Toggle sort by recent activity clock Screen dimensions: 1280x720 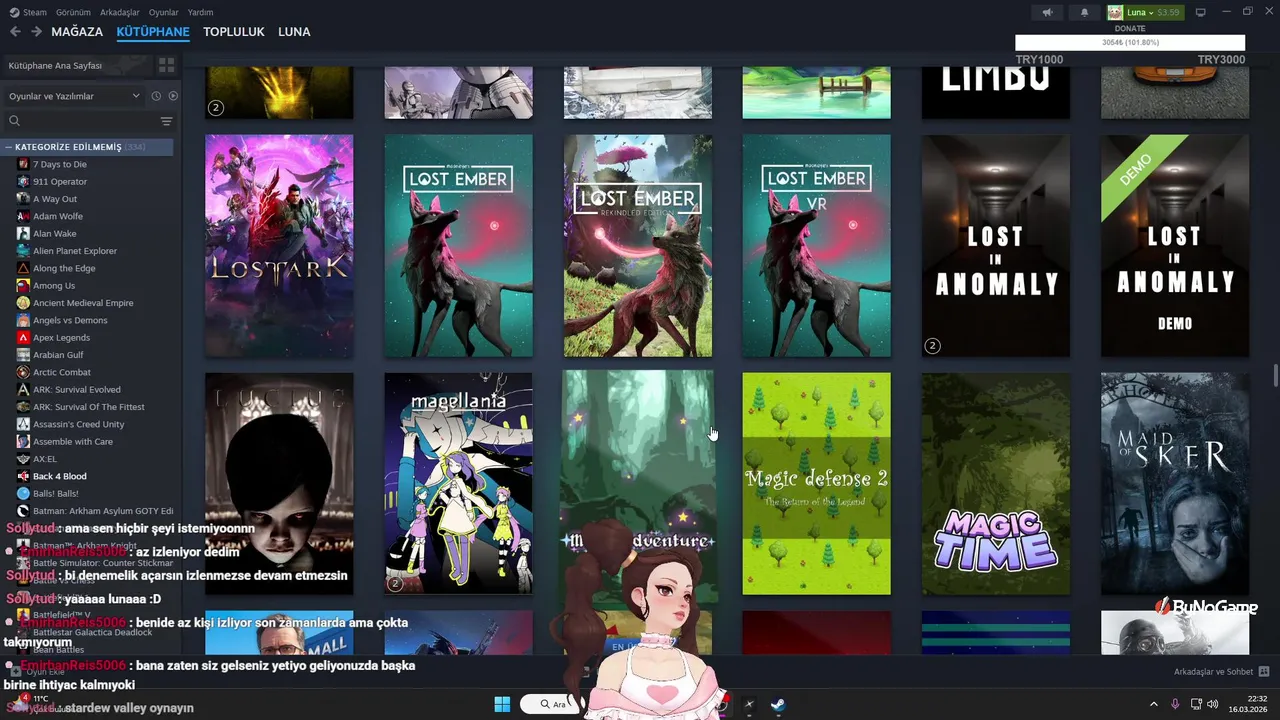pos(156,96)
